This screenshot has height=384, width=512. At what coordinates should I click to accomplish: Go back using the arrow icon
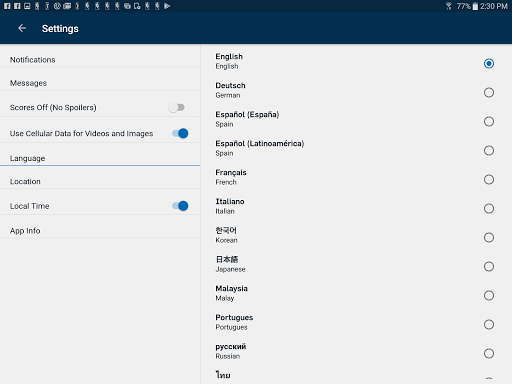tap(22, 28)
